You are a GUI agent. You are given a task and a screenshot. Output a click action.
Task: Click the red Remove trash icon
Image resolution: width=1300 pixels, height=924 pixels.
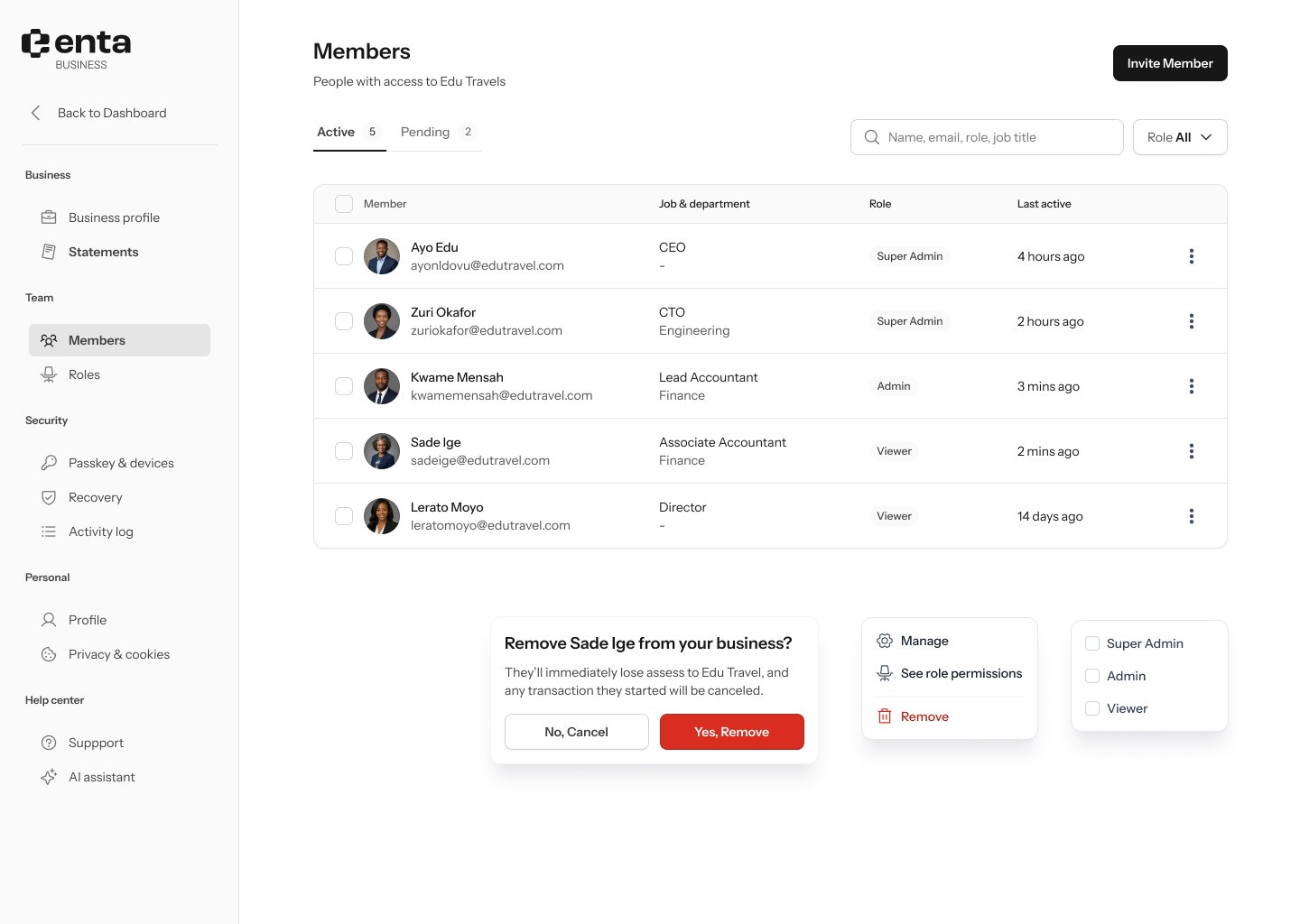[885, 716]
